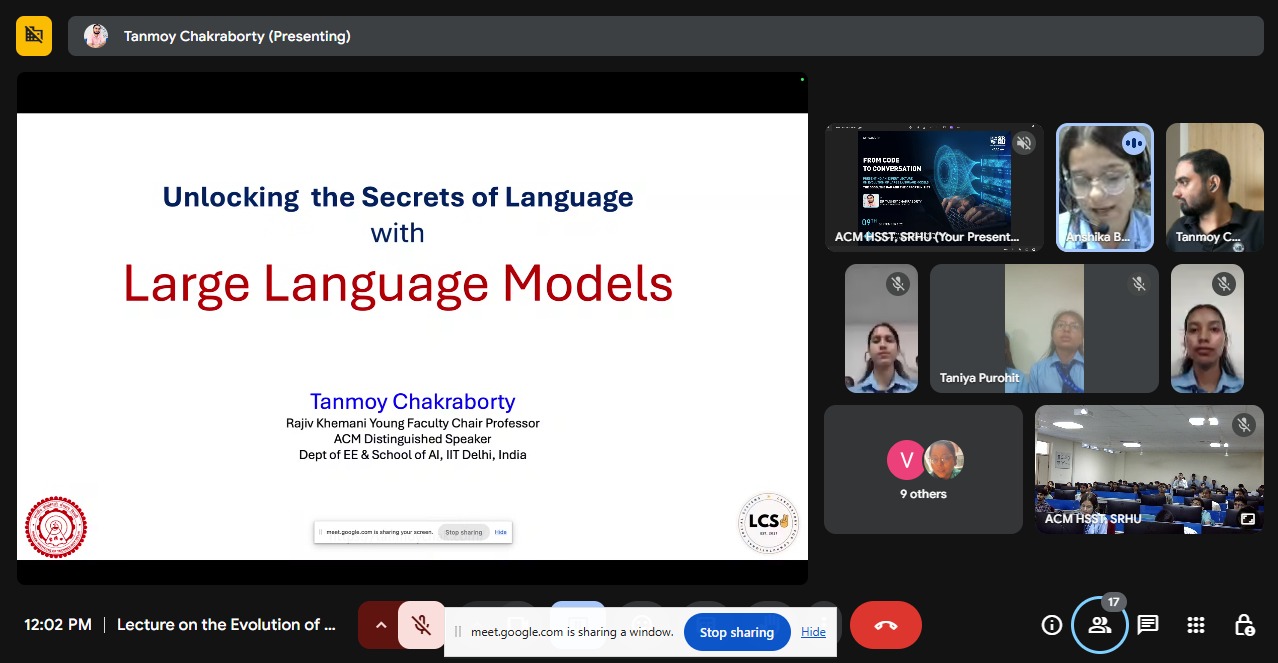Select Anshika's speaking video tile
1278x663 pixels.
(1104, 187)
